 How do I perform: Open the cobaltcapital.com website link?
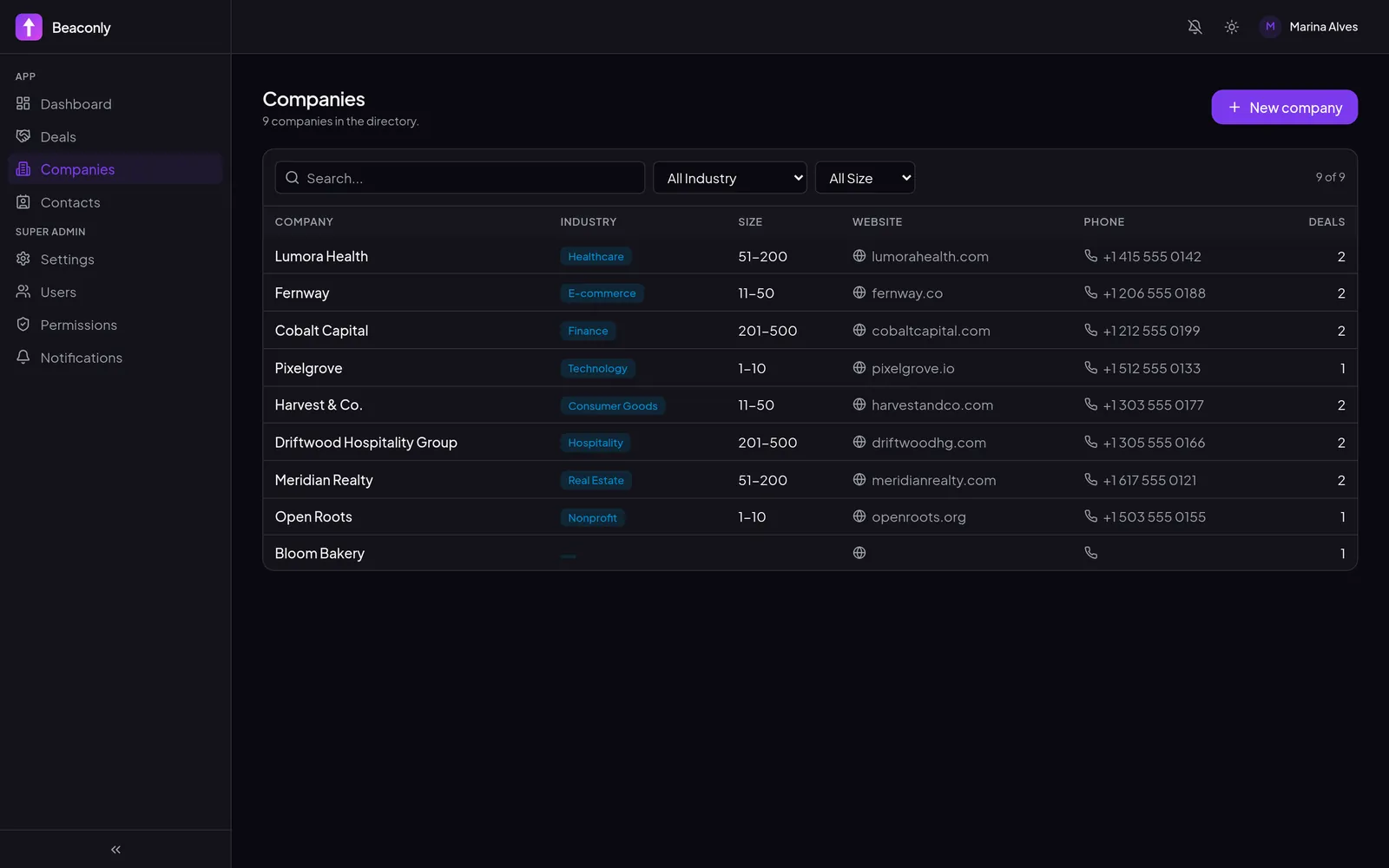(x=931, y=331)
